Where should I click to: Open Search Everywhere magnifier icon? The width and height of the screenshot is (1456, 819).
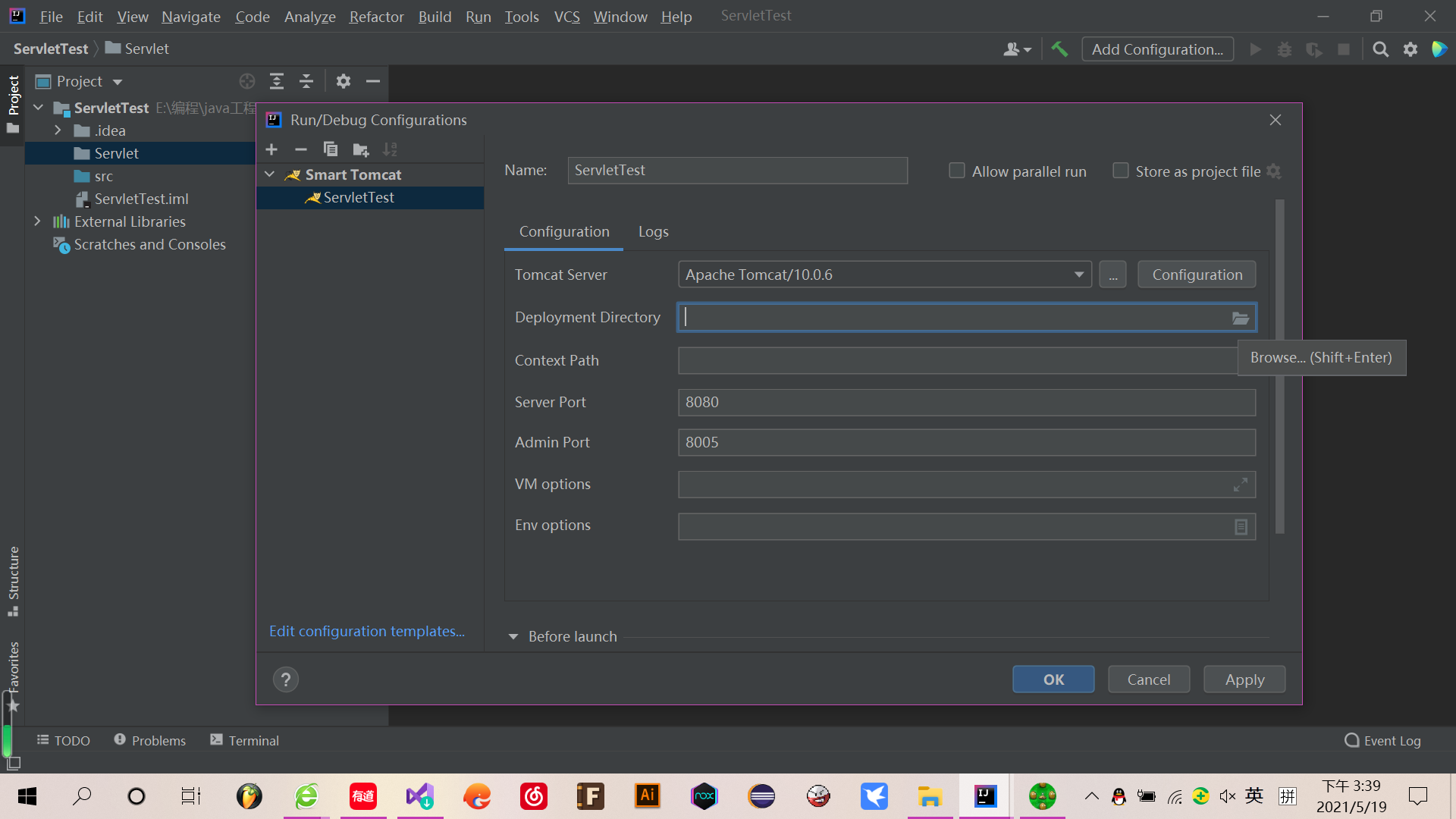1380,49
